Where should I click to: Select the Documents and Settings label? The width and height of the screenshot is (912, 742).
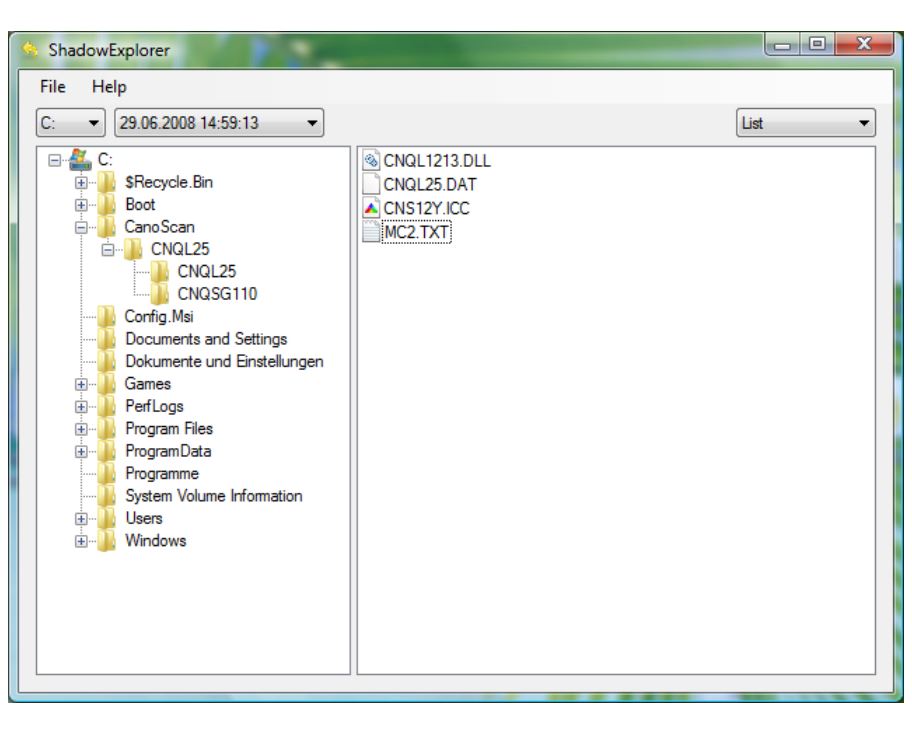pos(206,339)
